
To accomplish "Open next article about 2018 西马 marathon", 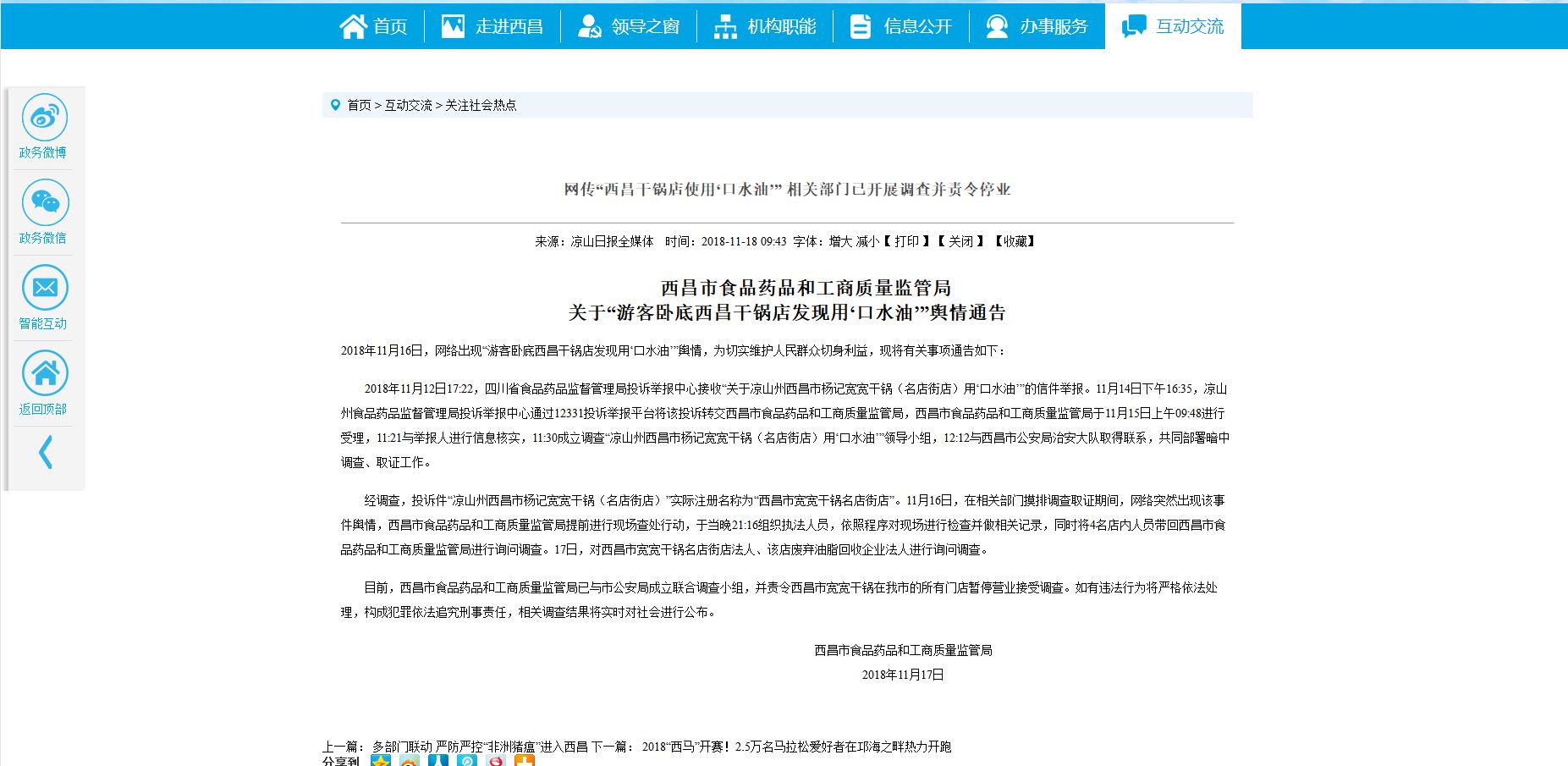I will pyautogui.click(x=796, y=747).
